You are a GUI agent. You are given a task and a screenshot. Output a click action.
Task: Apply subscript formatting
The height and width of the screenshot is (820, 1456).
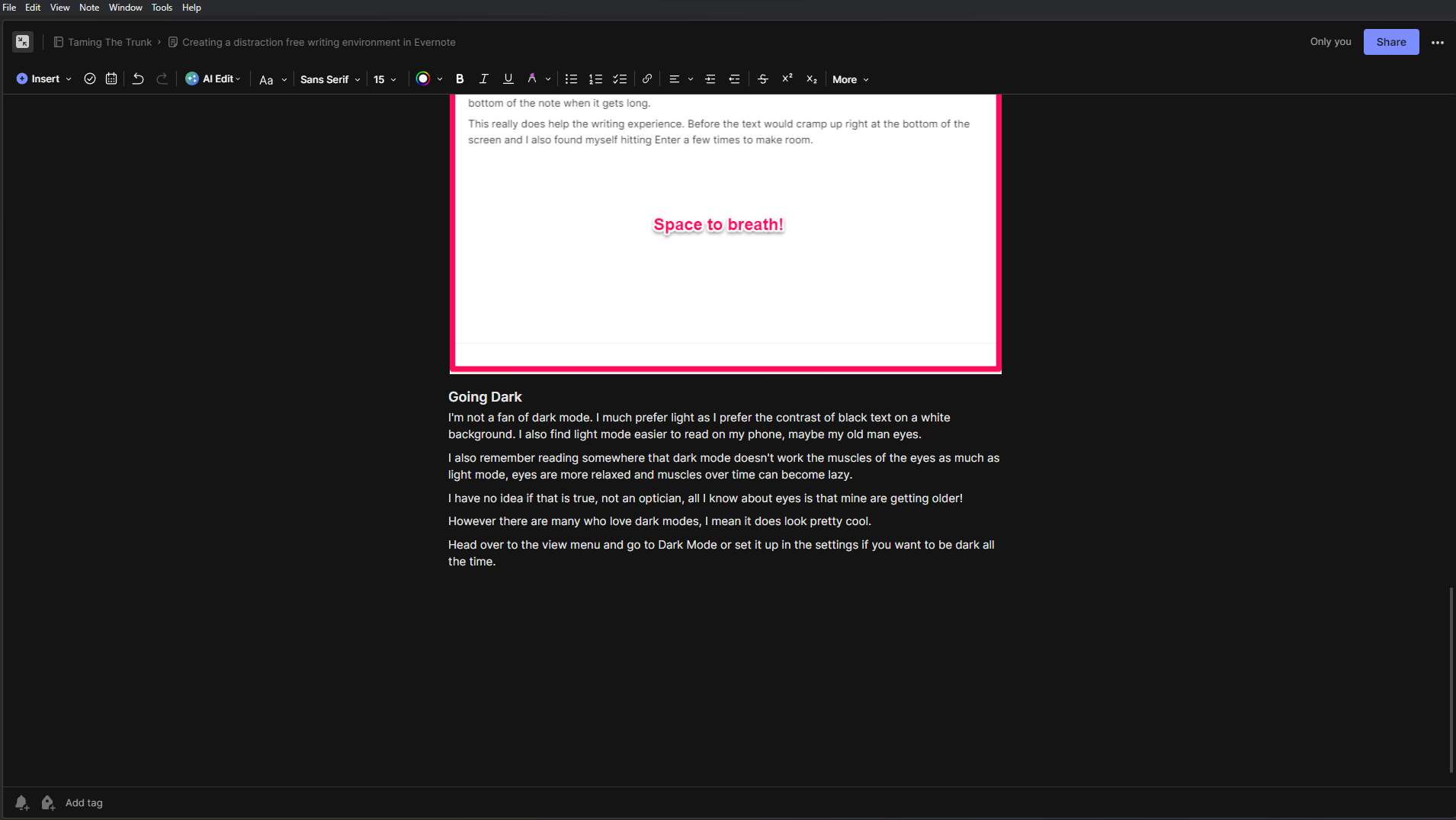(811, 78)
